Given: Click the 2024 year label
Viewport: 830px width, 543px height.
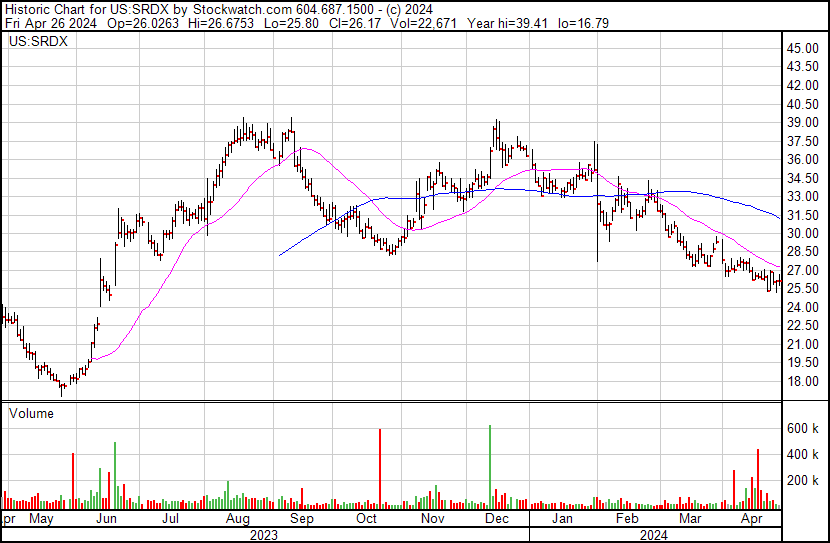Looking at the screenshot, I should [x=654, y=535].
